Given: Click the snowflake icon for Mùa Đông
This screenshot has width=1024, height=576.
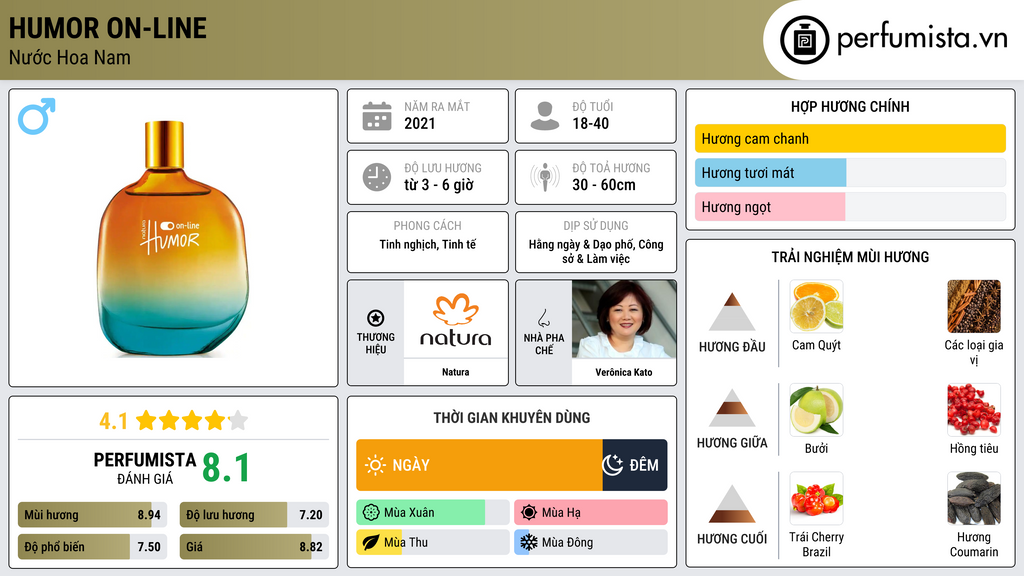Looking at the screenshot, I should point(529,543).
